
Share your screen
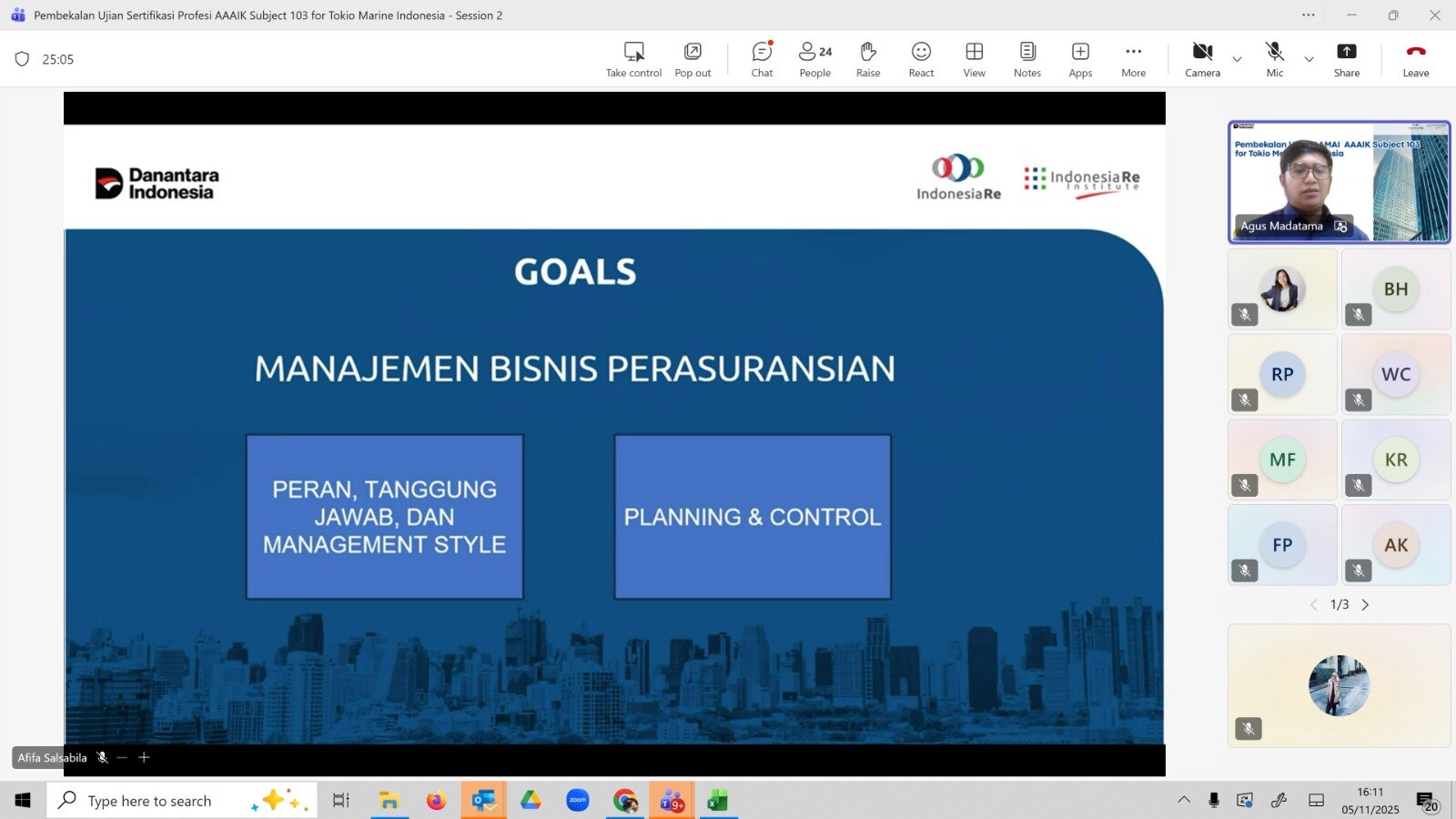pyautogui.click(x=1346, y=59)
